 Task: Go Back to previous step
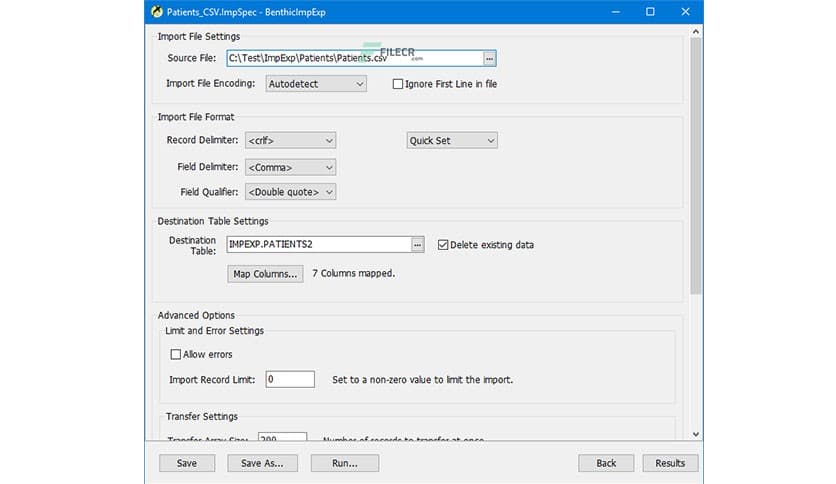pyautogui.click(x=606, y=463)
